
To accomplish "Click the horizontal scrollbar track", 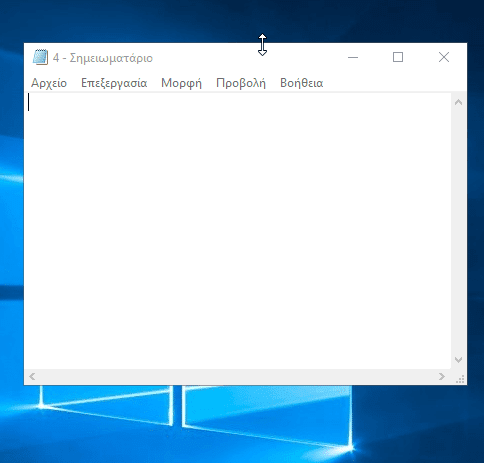I will point(237,377).
